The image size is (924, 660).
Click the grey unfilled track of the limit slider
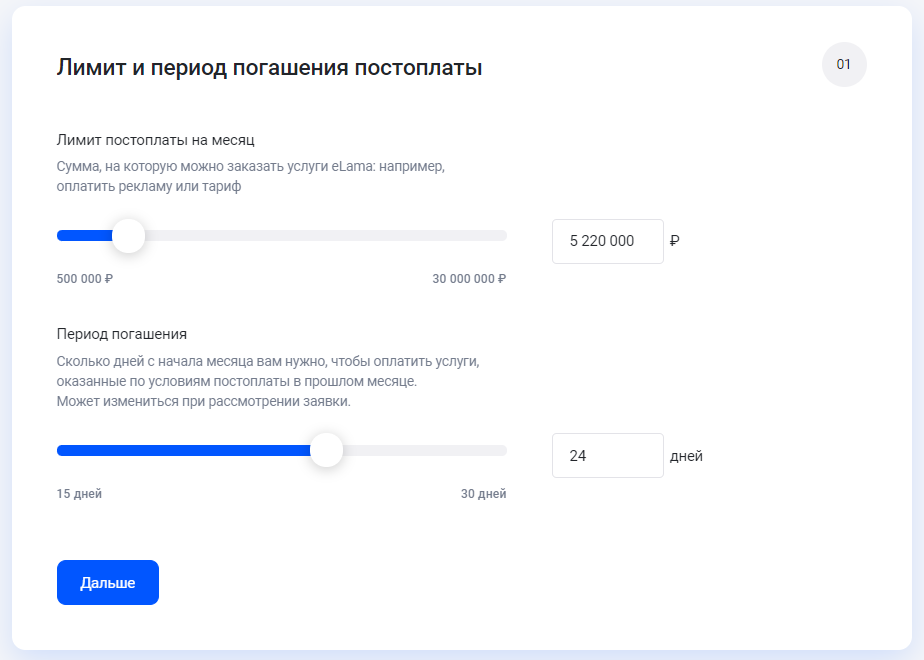tap(326, 236)
